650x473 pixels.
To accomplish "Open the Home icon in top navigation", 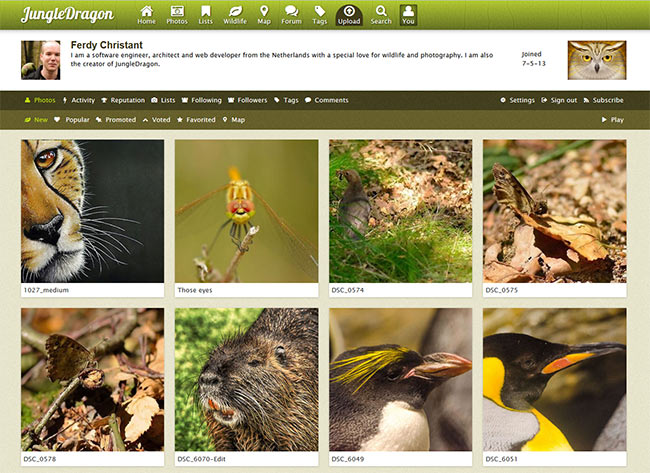I will pos(146,15).
